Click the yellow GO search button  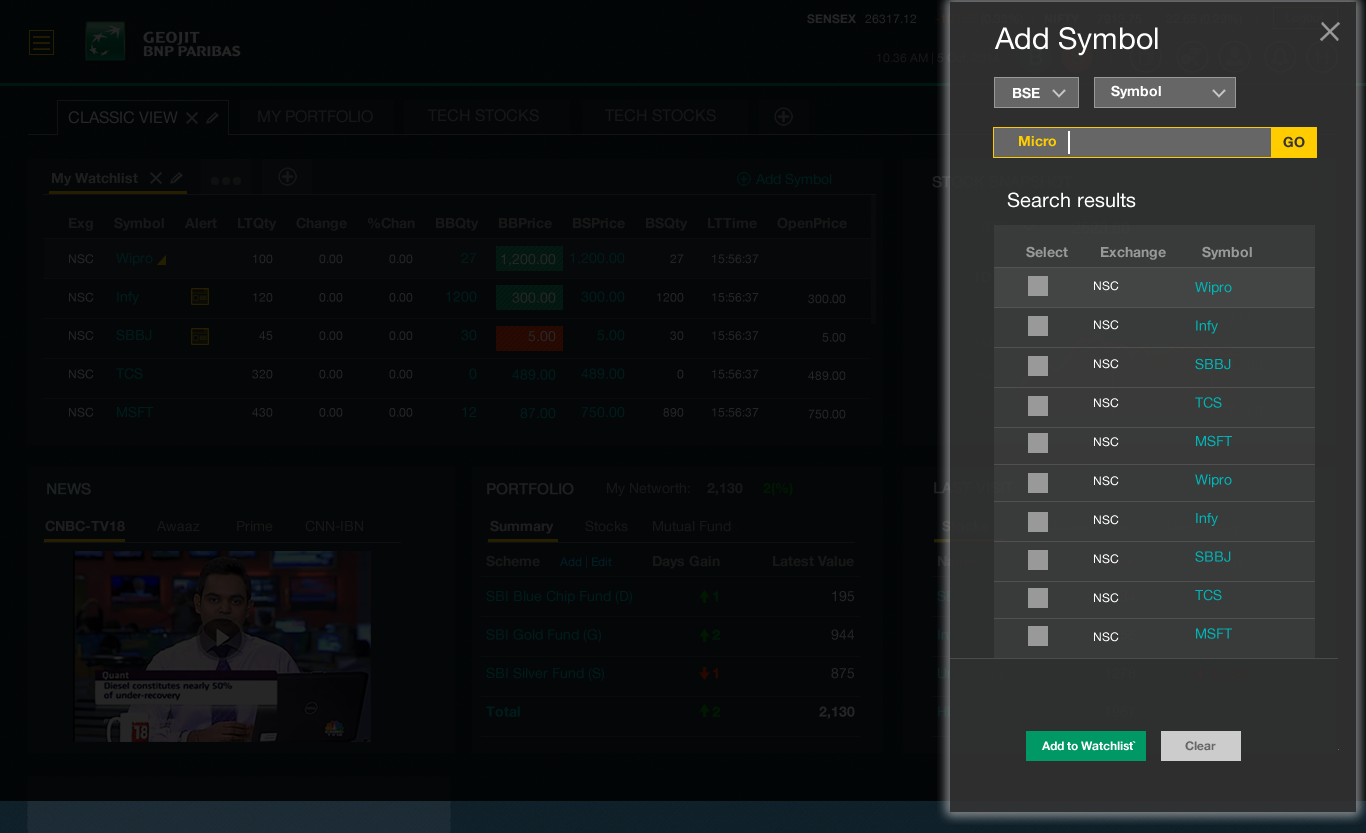[x=1294, y=143]
